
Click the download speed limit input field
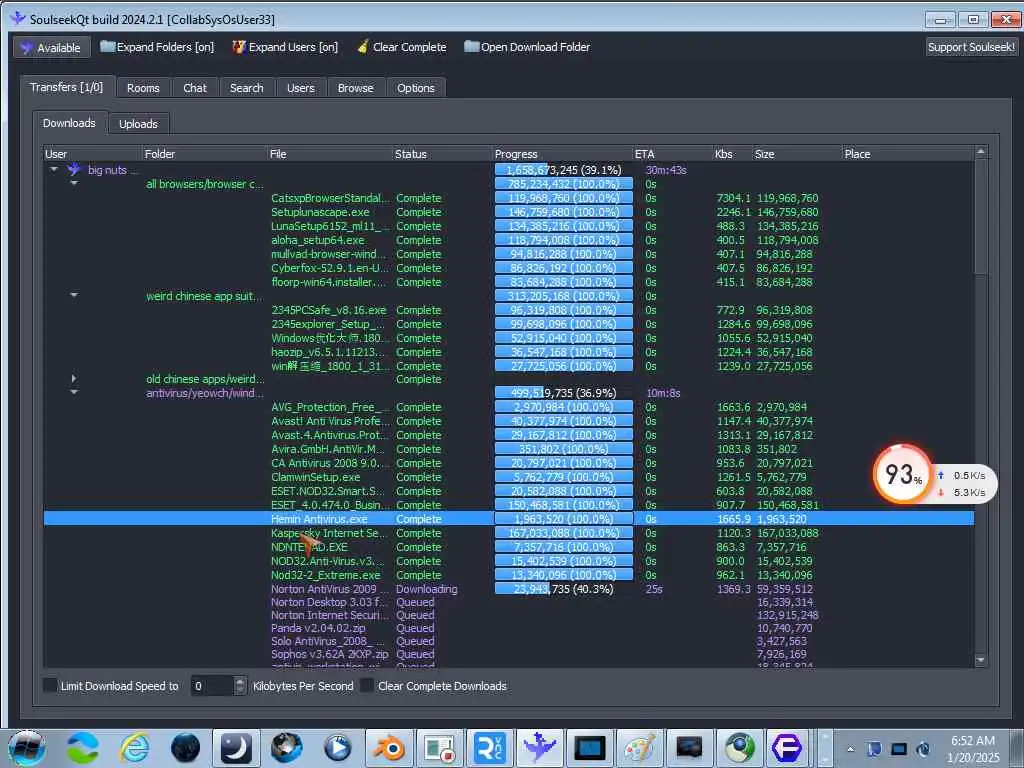tap(212, 685)
